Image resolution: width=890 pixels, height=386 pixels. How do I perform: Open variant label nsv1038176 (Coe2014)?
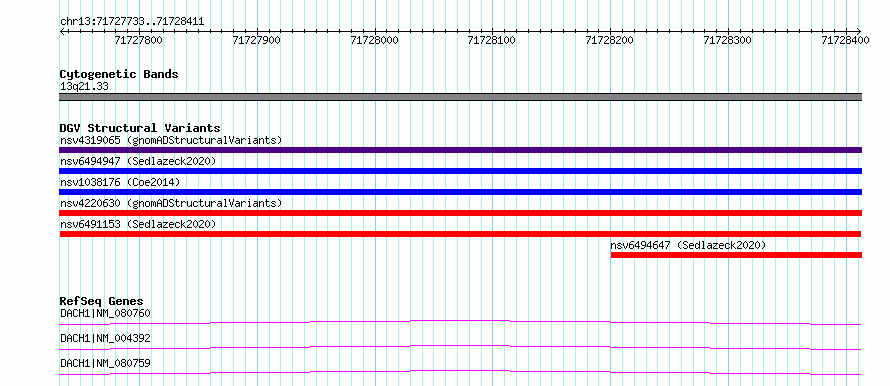(120, 182)
